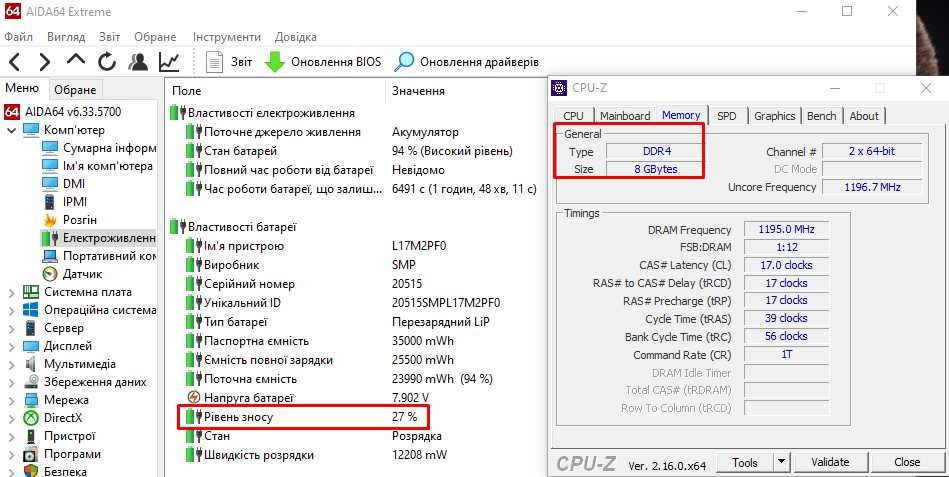Viewport: 949px width, 477px height.
Task: Click the Uncore Frequency value field
Action: click(872, 187)
